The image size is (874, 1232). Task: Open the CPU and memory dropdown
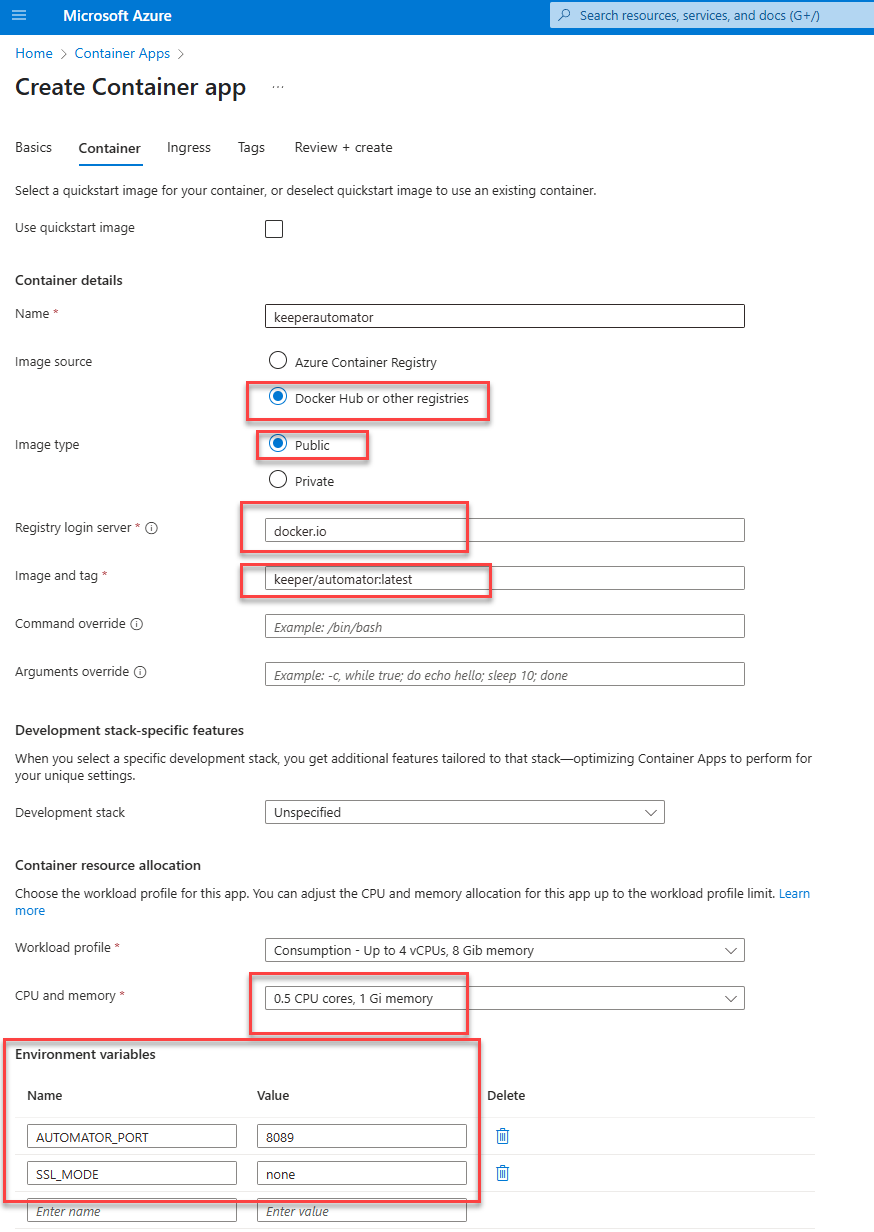[504, 998]
